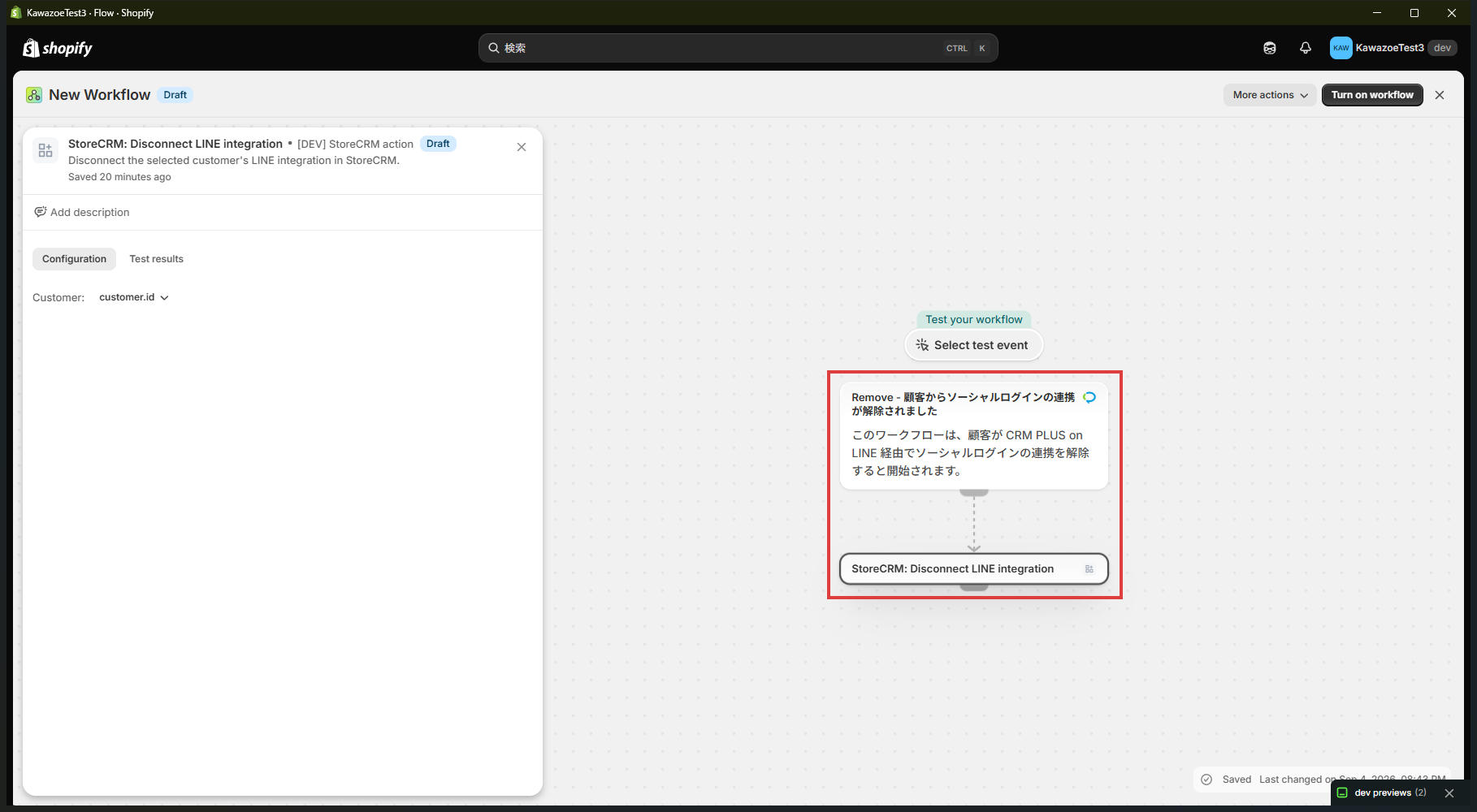Open KawazoeTest3 account avatar menu
The image size is (1477, 812).
pos(1341,48)
